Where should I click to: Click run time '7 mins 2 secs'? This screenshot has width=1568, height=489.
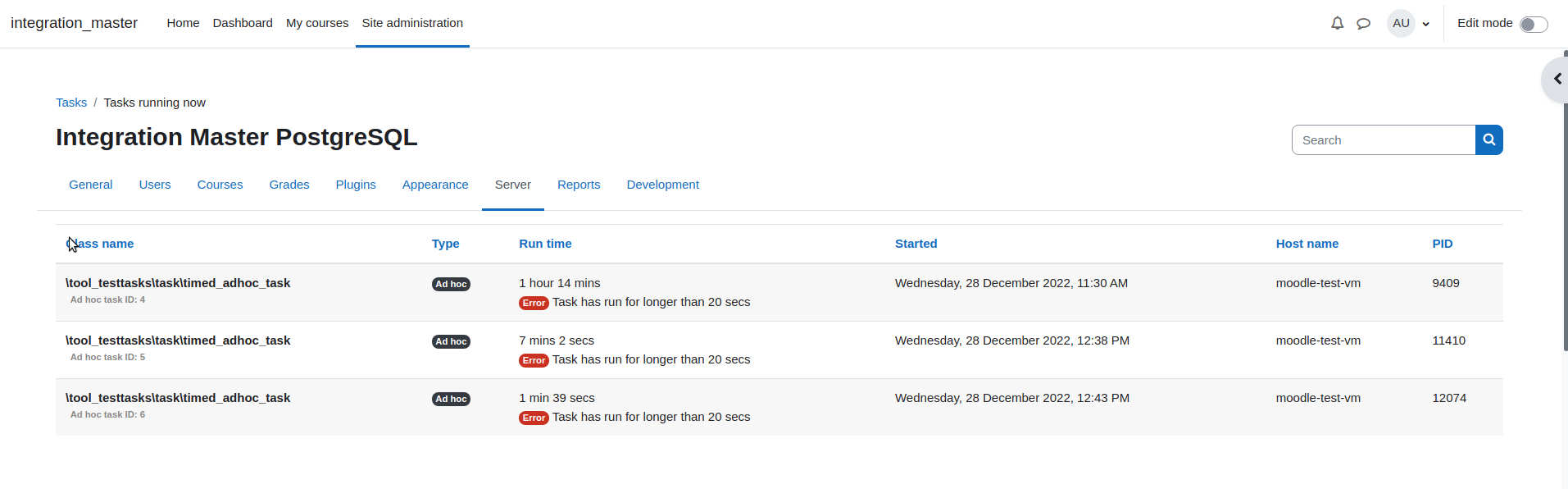pyautogui.click(x=557, y=340)
